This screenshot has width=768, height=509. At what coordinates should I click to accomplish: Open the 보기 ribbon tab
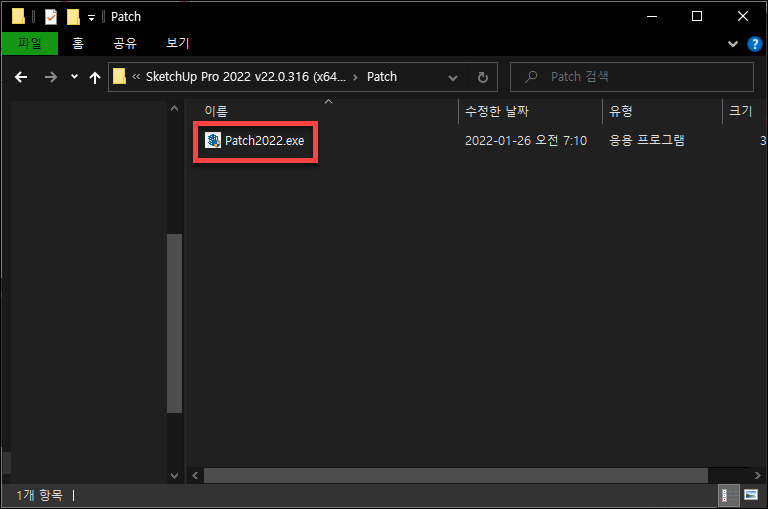click(x=177, y=43)
